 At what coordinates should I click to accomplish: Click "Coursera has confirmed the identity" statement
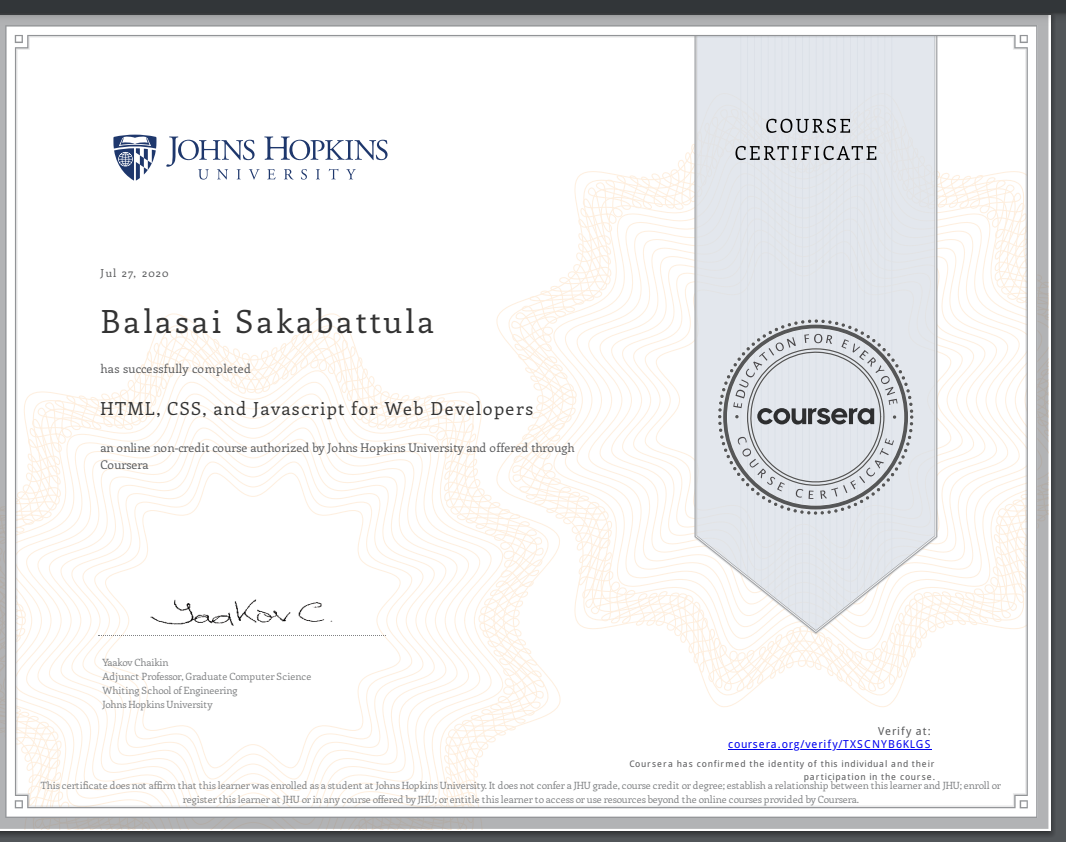click(x=782, y=770)
